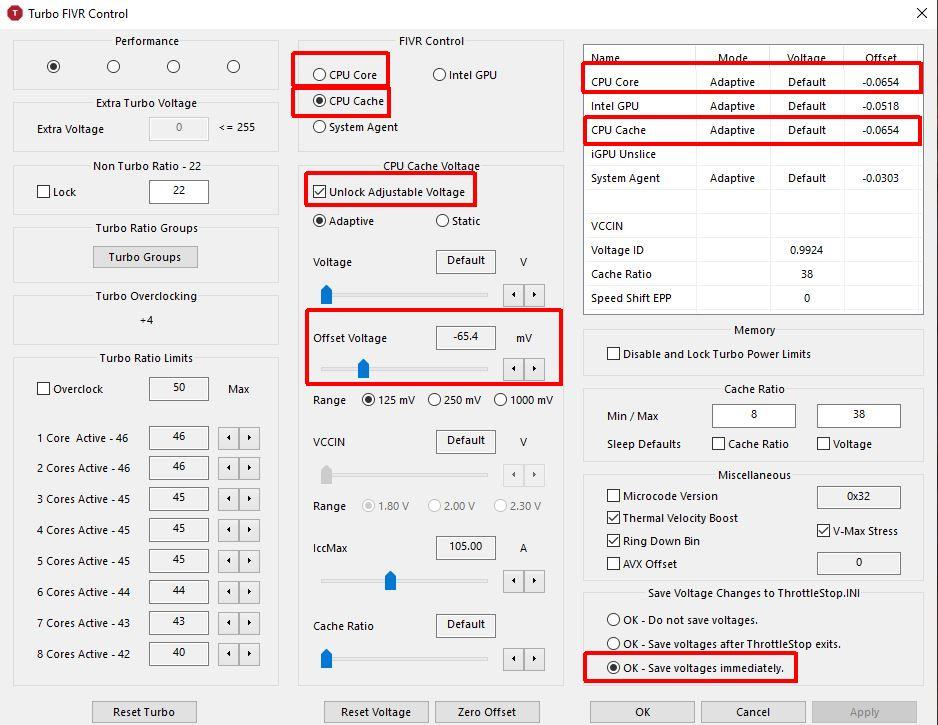Image resolution: width=938 pixels, height=725 pixels.
Task: Click Cache Ratio Max field showing 38
Action: (x=858, y=415)
